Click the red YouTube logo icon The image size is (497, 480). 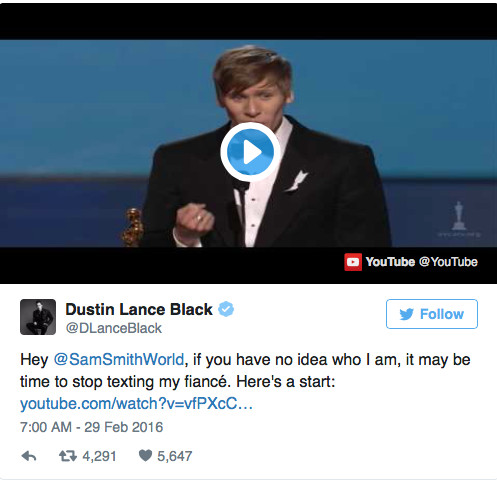point(353,262)
